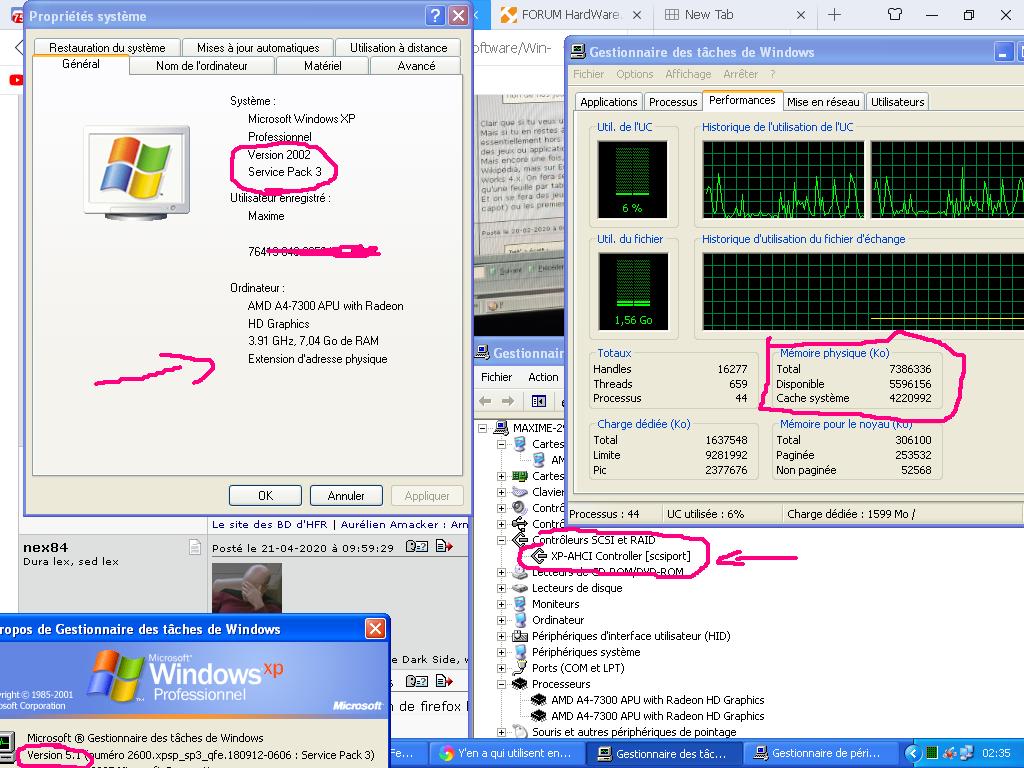Open nex84's profile page icon
The image size is (1024, 768).
point(195,547)
